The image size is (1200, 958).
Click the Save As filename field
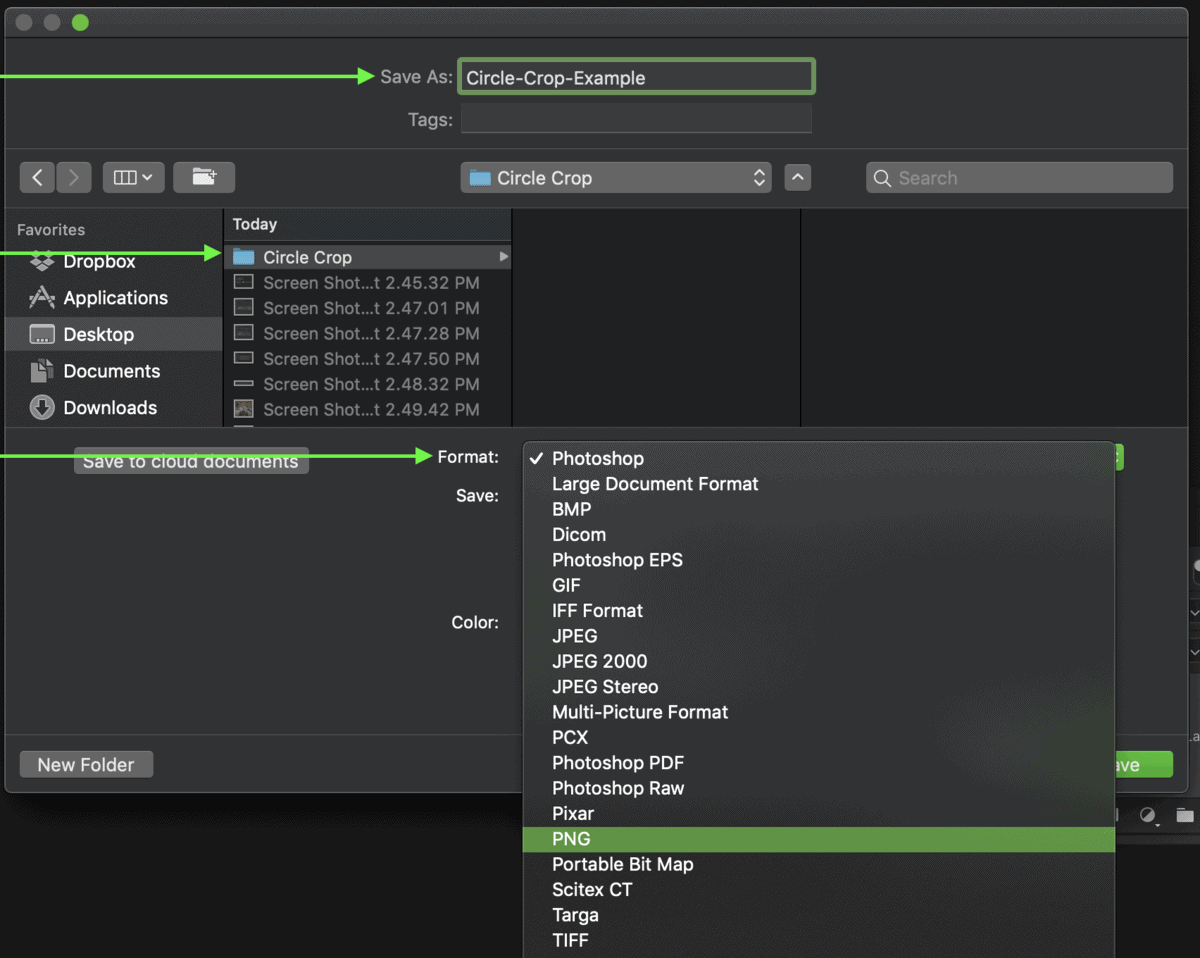636,77
